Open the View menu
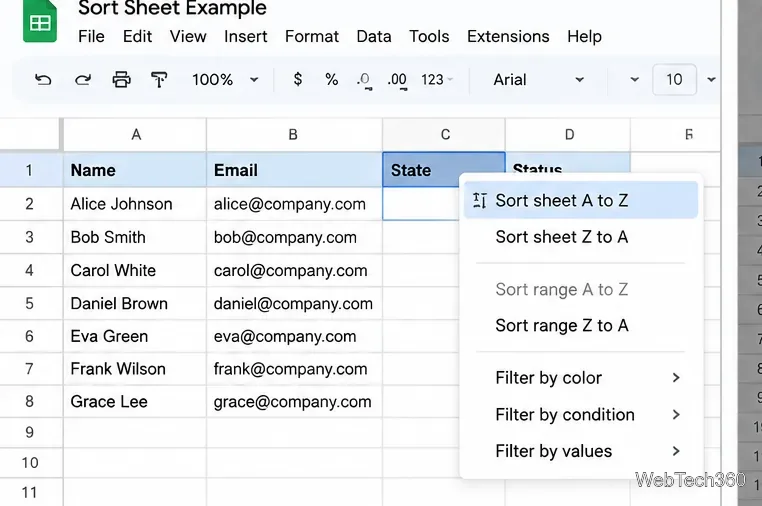This screenshot has width=762, height=506. [x=188, y=36]
